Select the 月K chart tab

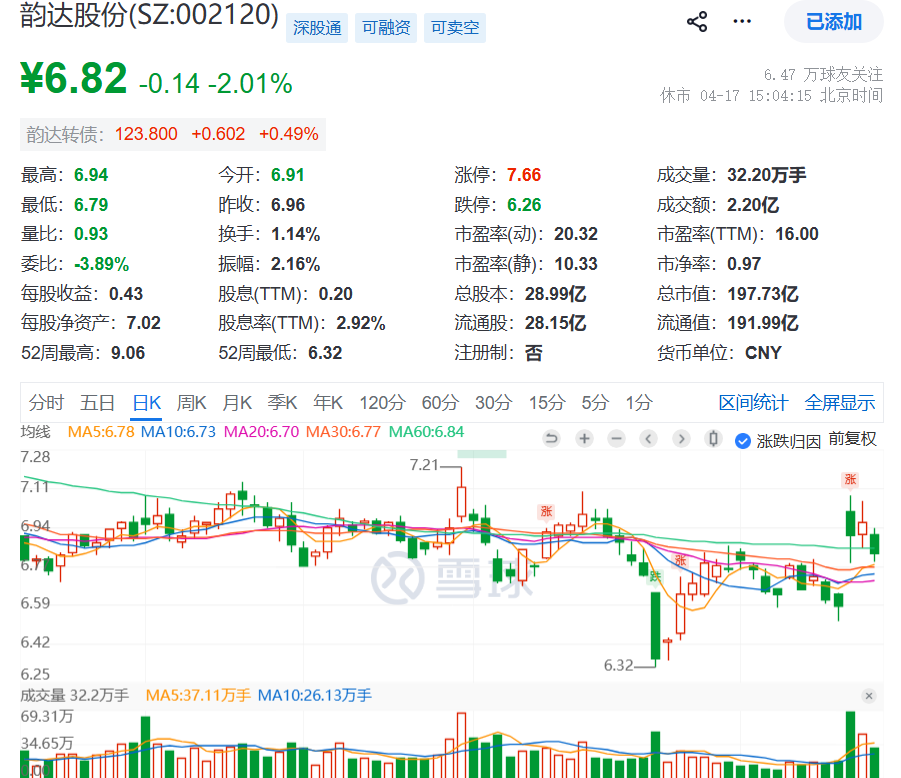pyautogui.click(x=237, y=403)
